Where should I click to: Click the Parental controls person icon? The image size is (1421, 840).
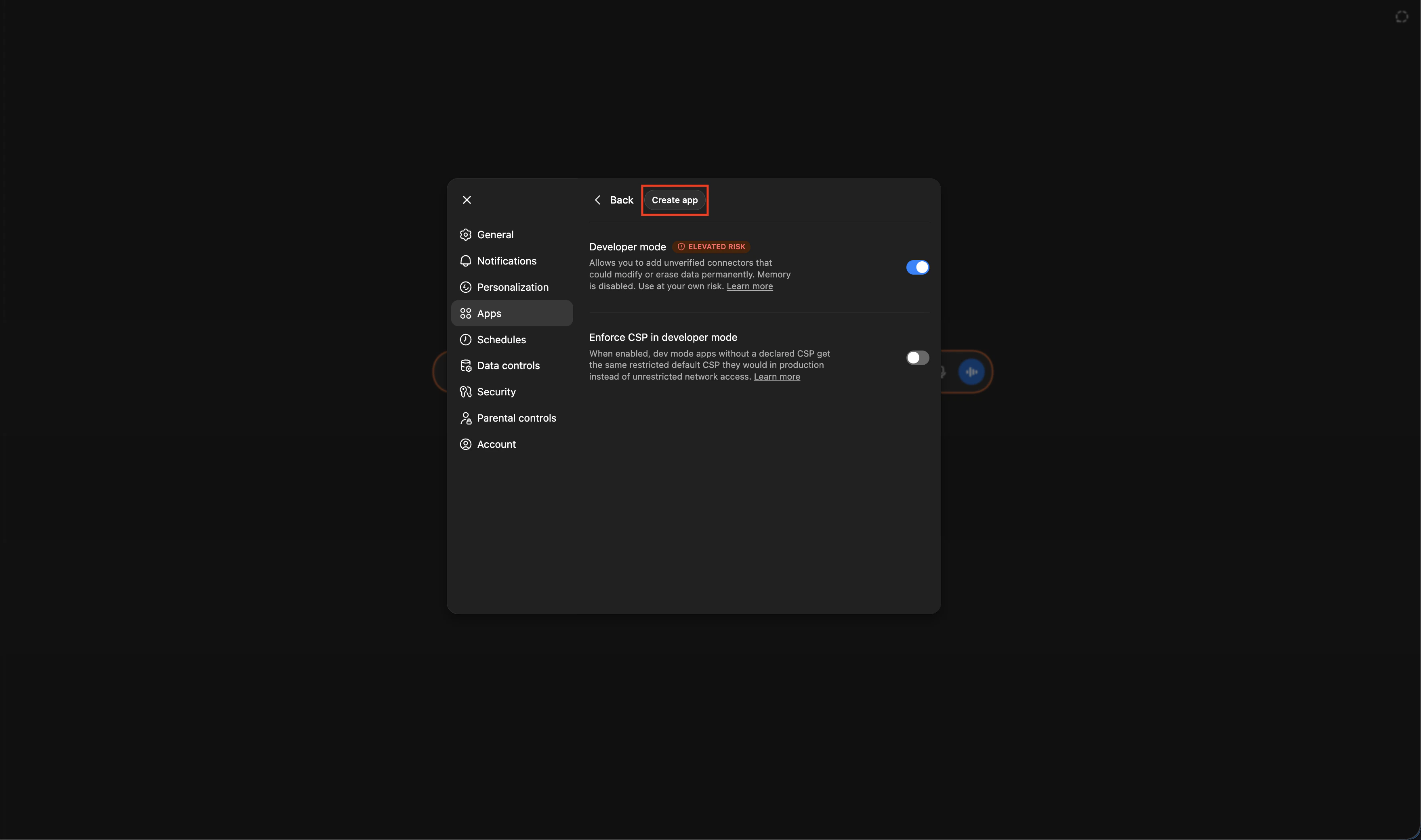click(x=465, y=418)
